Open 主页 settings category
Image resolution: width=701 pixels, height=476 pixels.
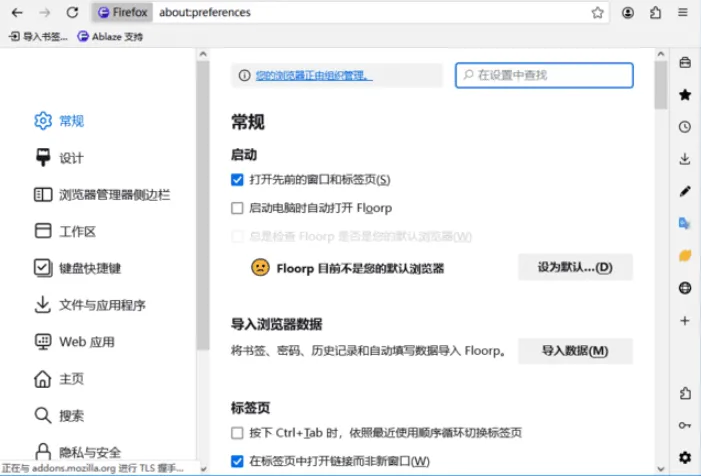(x=59, y=379)
